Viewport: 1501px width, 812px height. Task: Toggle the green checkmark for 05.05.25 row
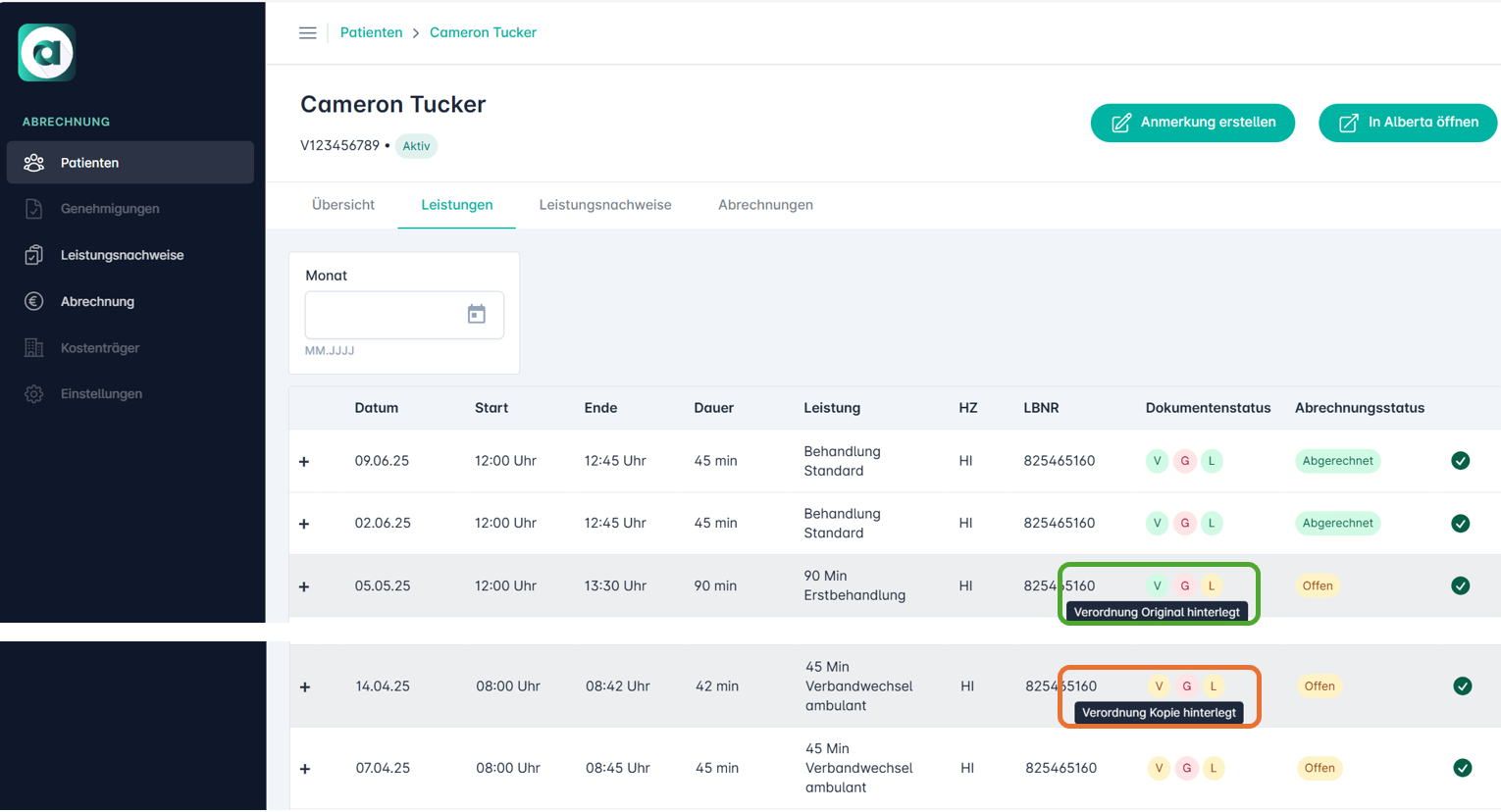coord(1460,586)
